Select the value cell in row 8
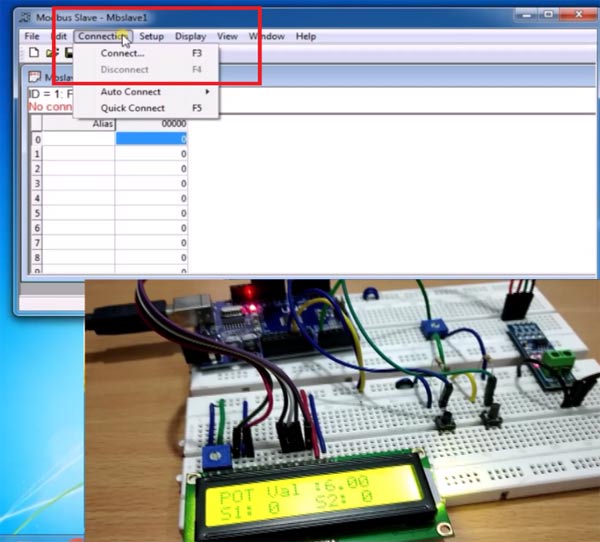 tap(151, 258)
